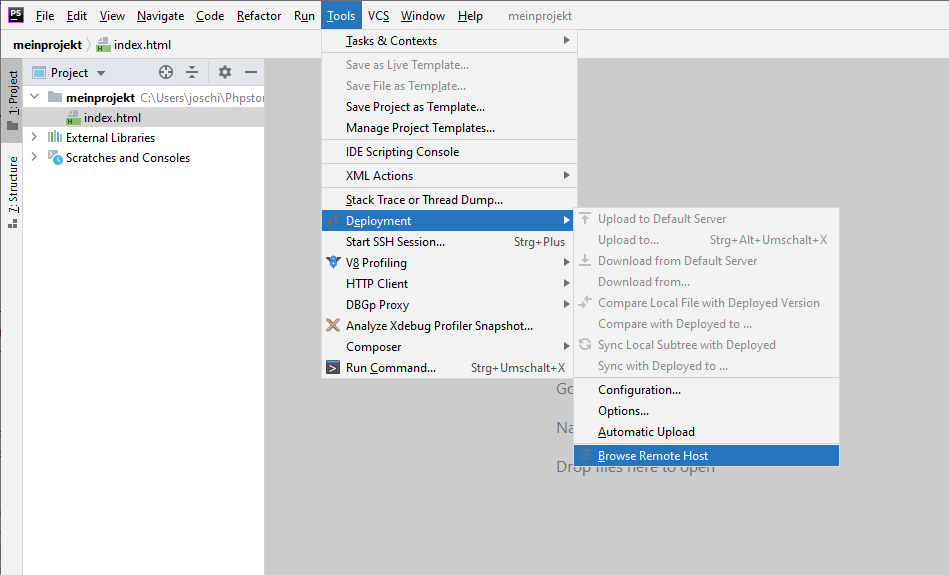Select Browse Remote Host menu item
Image resolution: width=949 pixels, height=575 pixels.
(x=652, y=456)
